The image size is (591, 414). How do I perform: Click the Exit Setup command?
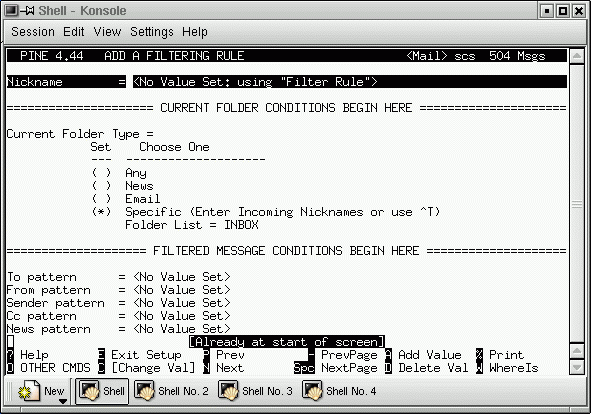point(140,355)
